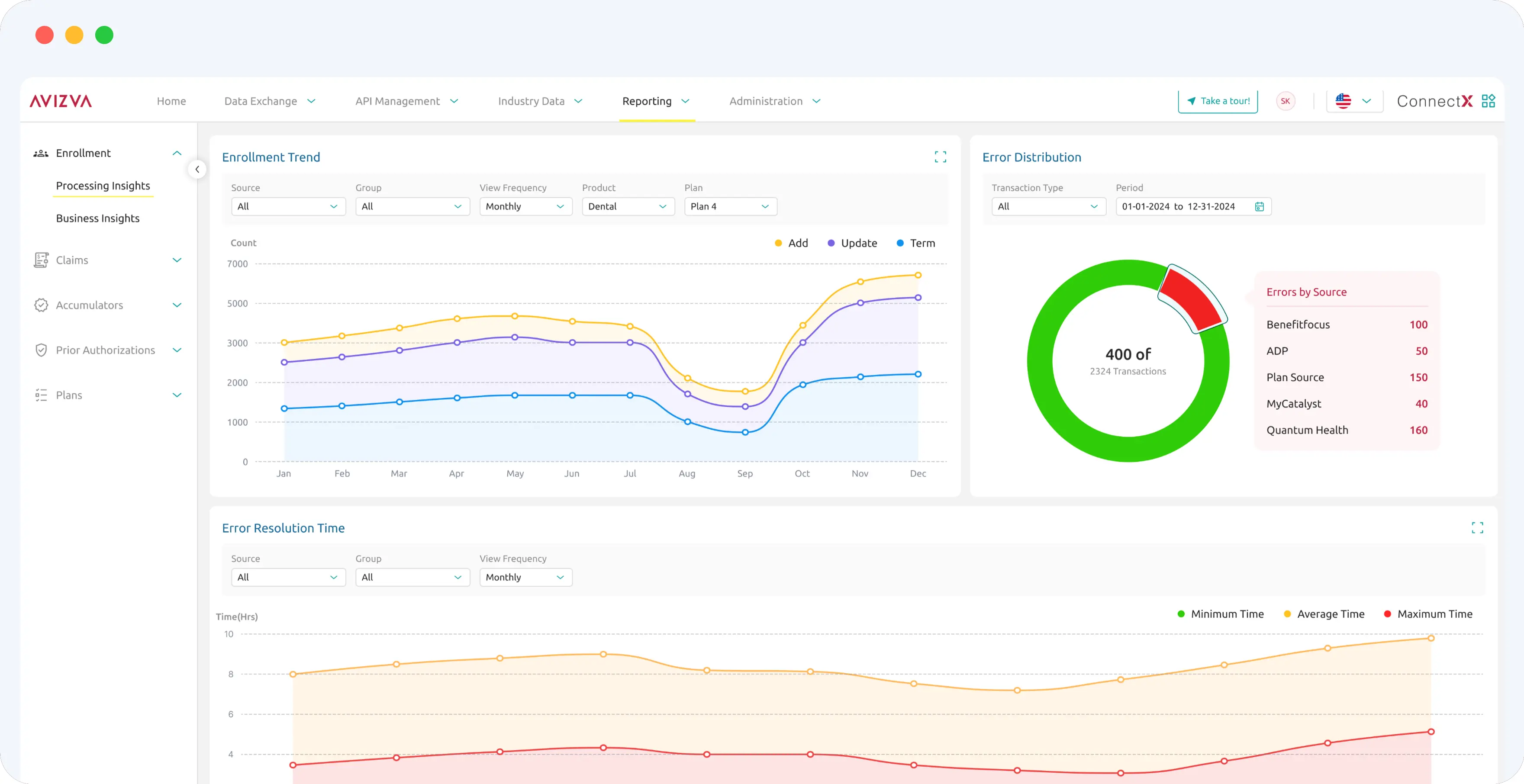Toggle the Update series in legend
Image resolution: width=1524 pixels, height=784 pixels.
(x=852, y=243)
